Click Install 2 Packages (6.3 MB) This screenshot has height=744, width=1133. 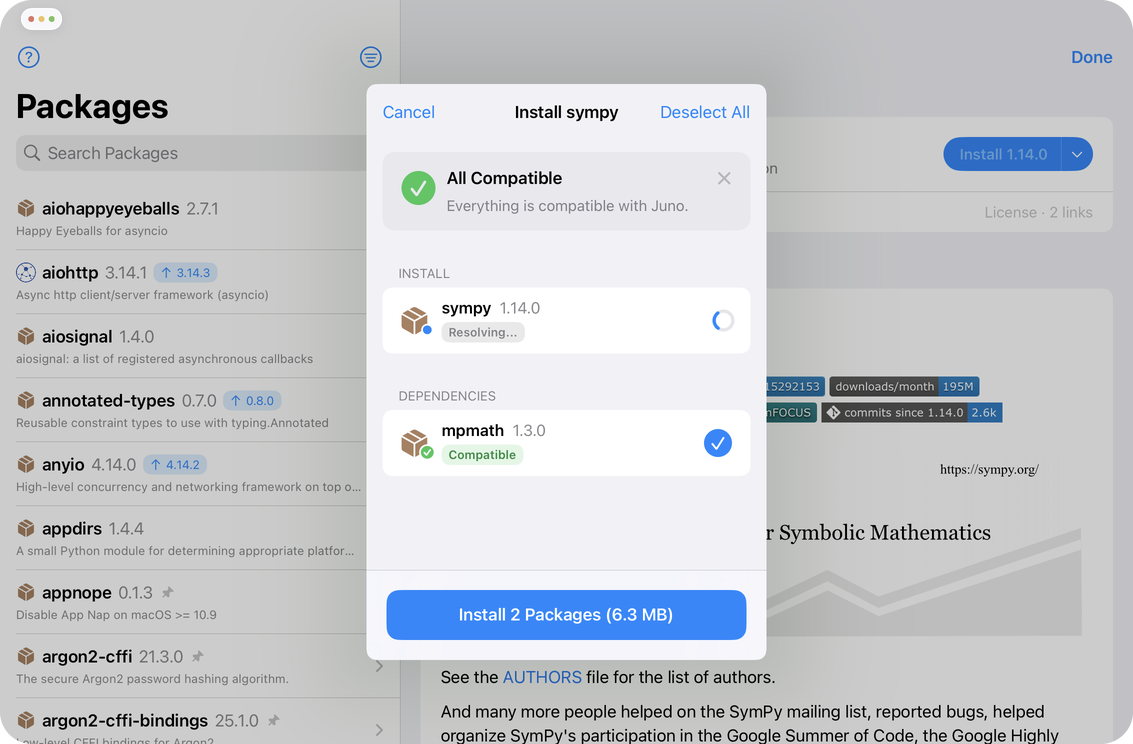(x=566, y=615)
